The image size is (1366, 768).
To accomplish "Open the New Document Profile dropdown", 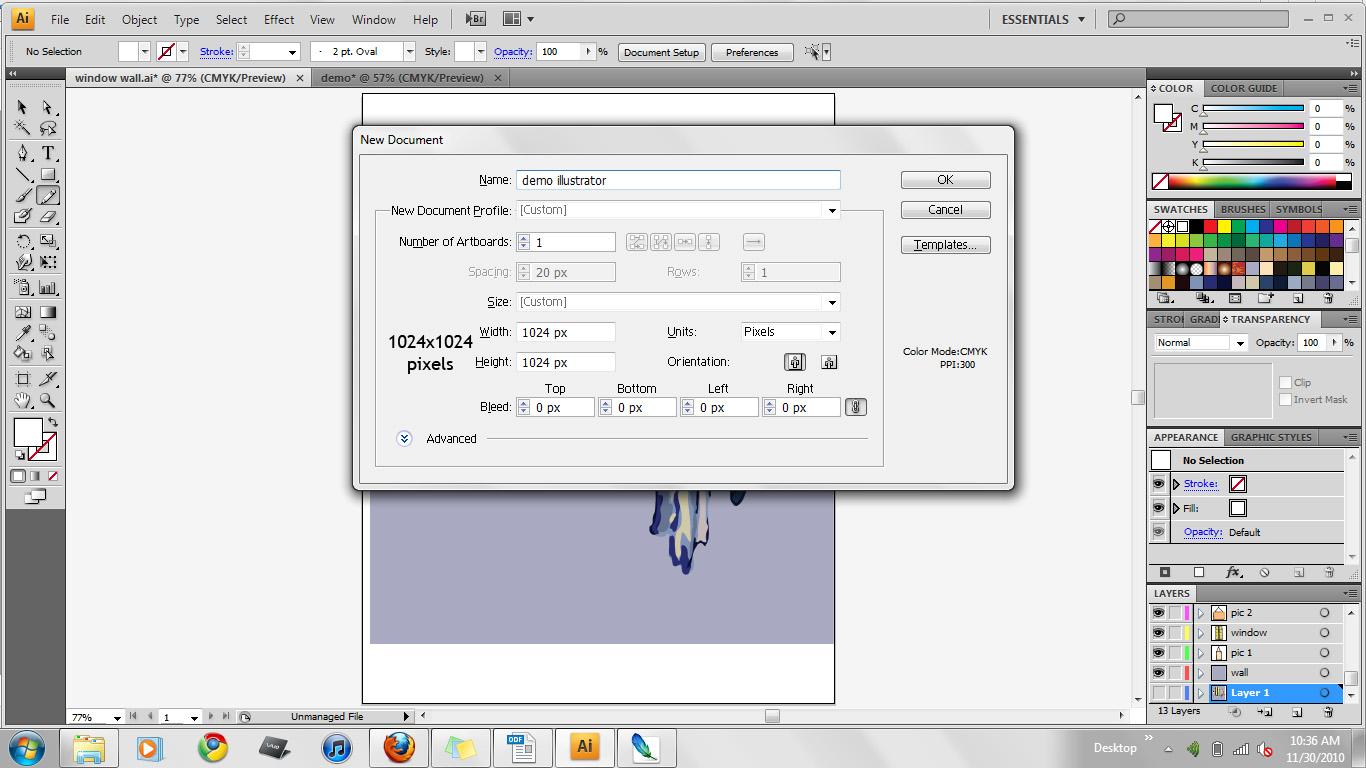I will pyautogui.click(x=831, y=210).
